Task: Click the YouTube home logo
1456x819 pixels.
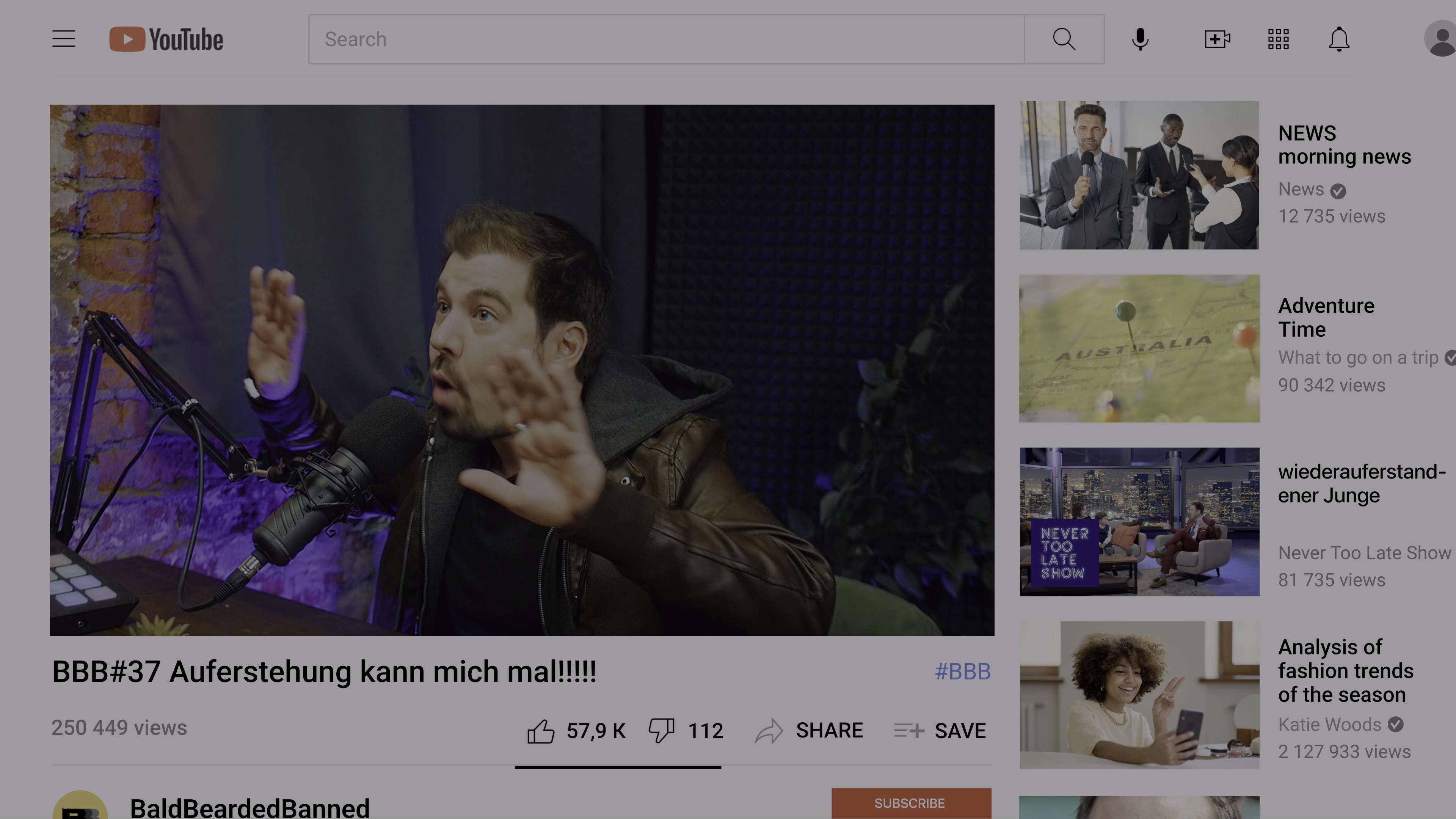Action: [x=166, y=39]
